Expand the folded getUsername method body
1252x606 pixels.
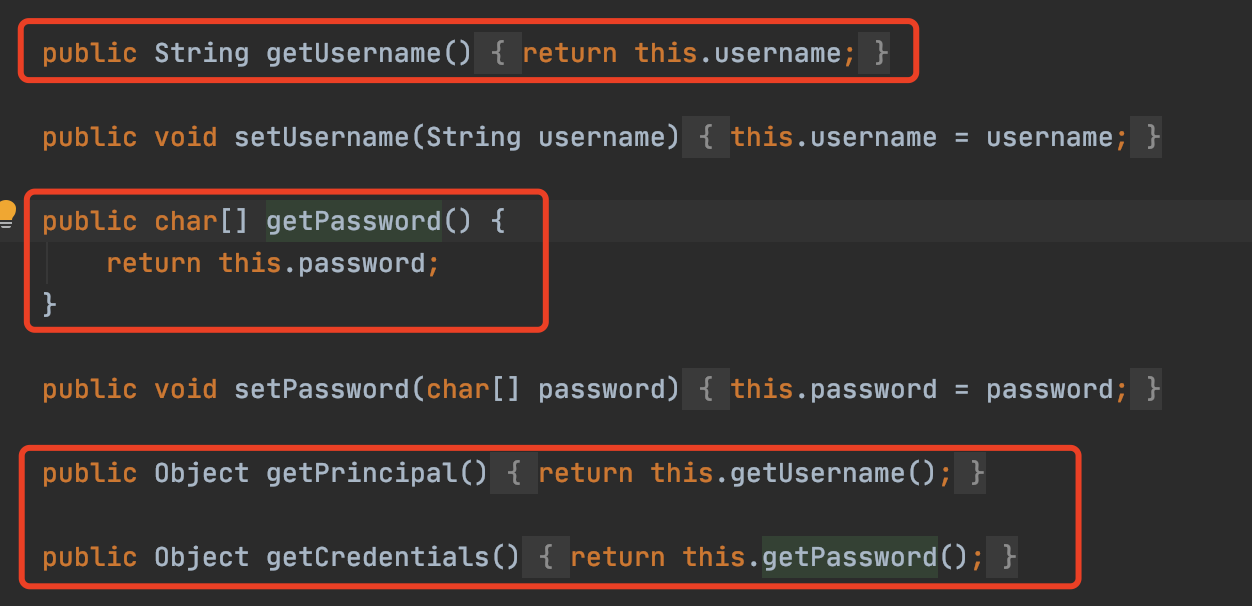498,53
